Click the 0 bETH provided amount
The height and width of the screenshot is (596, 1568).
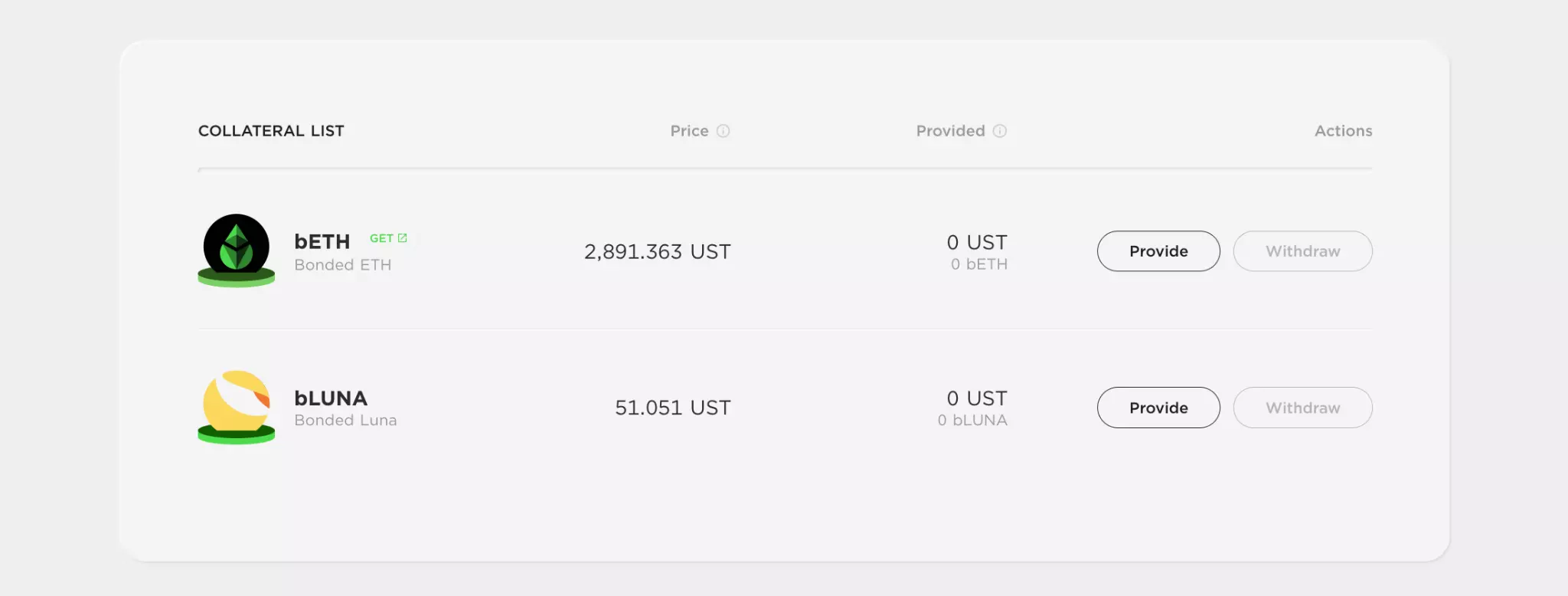pos(979,264)
